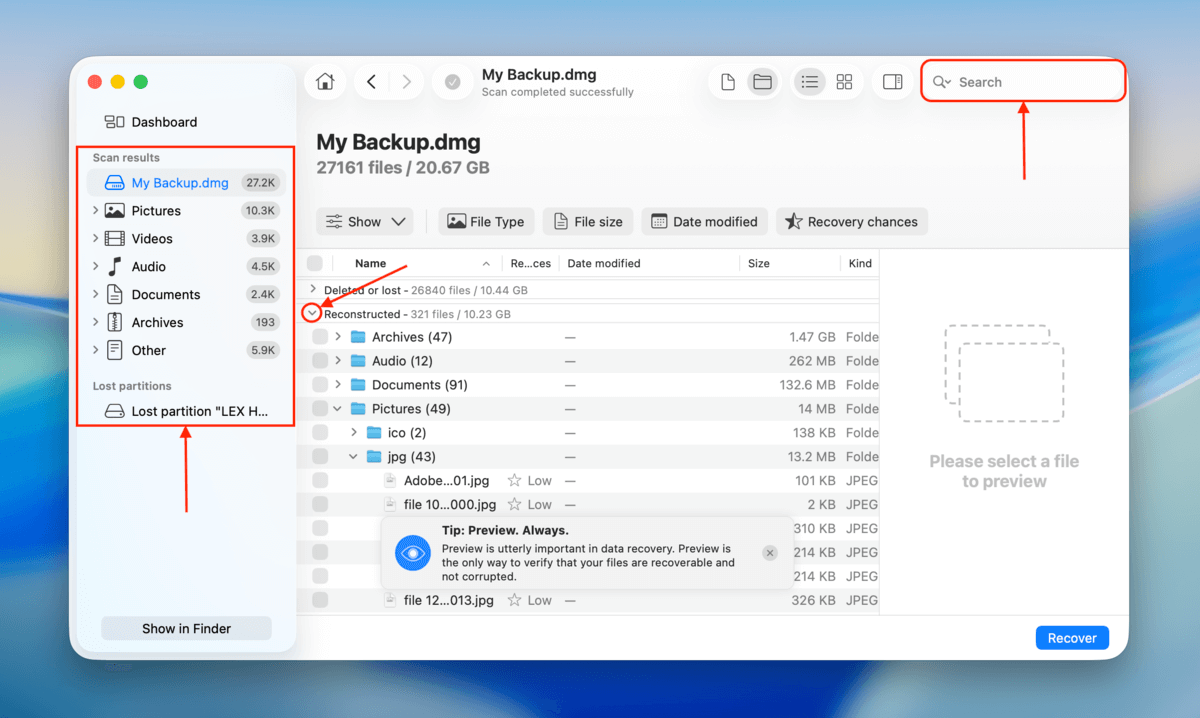The width and height of the screenshot is (1200, 718).
Task: Select the Videos category in the sidebar
Action: pyautogui.click(x=150, y=238)
